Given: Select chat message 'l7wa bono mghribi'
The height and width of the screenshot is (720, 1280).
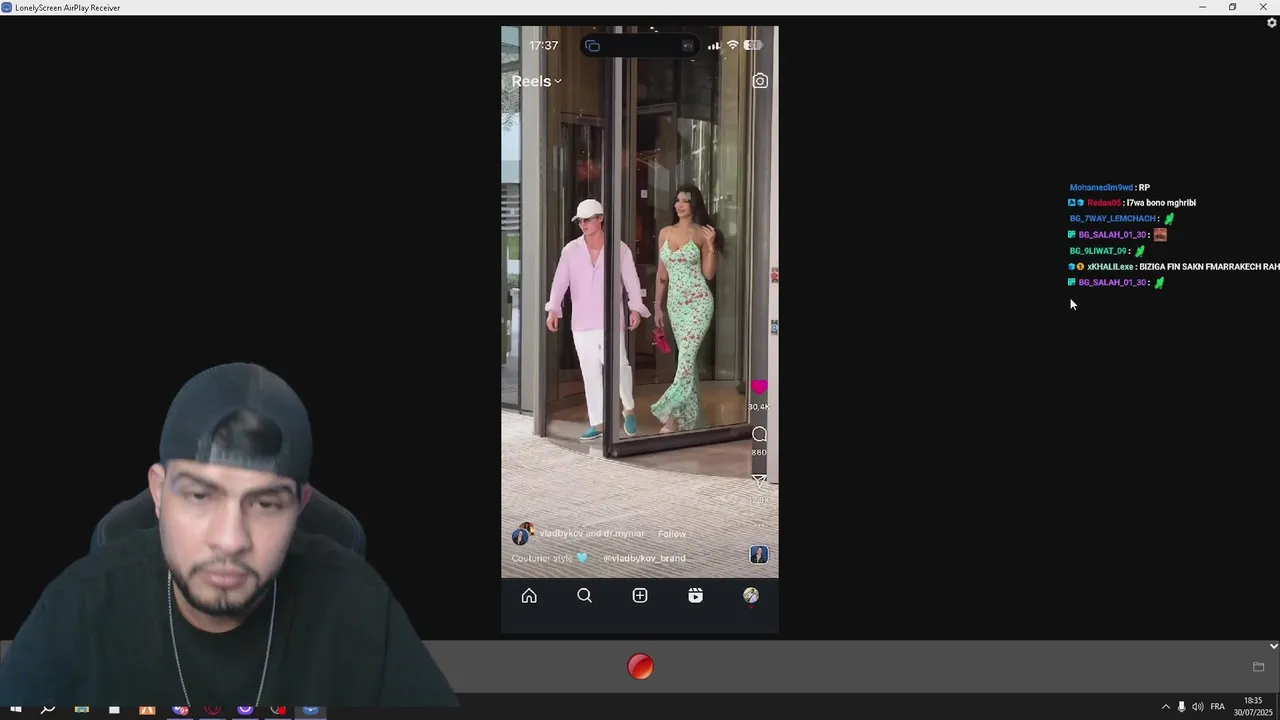Looking at the screenshot, I should [x=1161, y=203].
